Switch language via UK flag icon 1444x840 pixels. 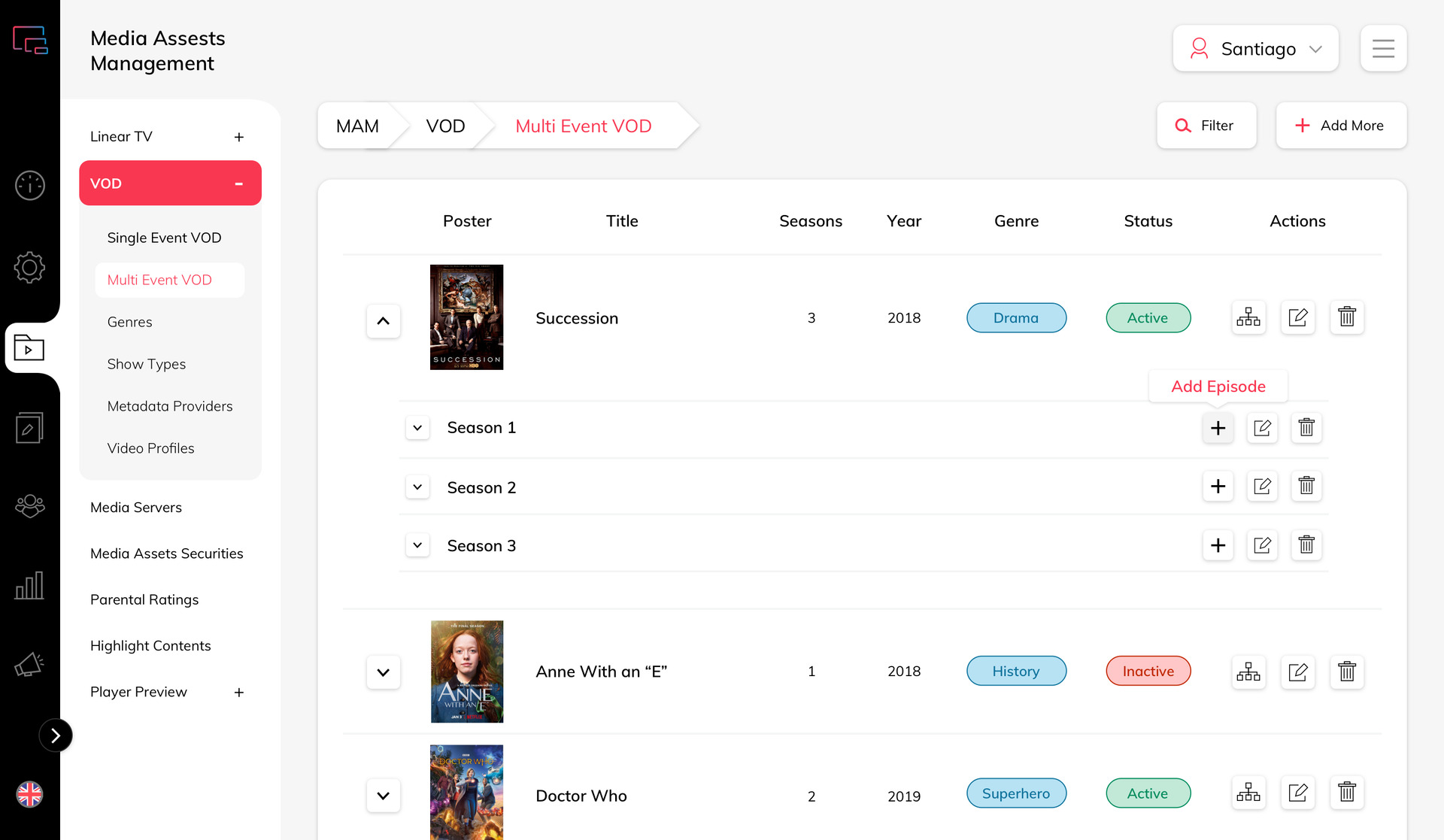point(30,794)
